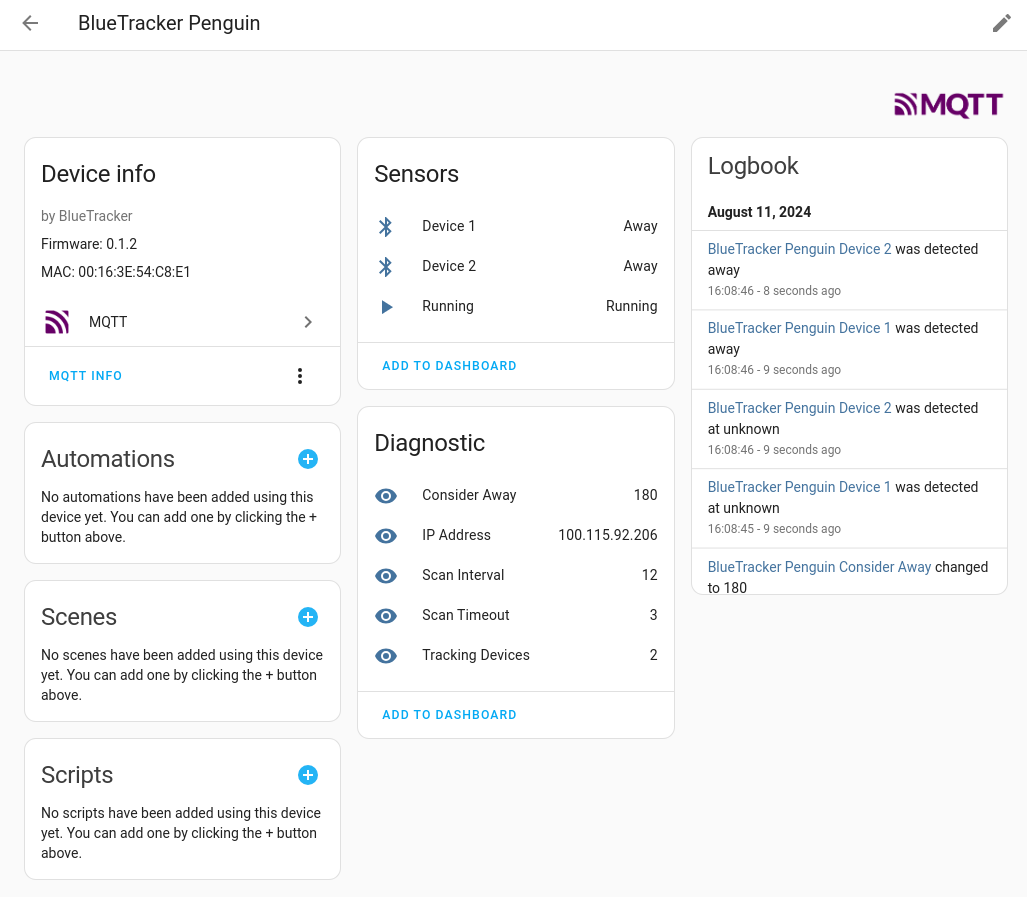Add a new scene with plus icon
Image resolution: width=1027 pixels, height=897 pixels.
click(308, 617)
